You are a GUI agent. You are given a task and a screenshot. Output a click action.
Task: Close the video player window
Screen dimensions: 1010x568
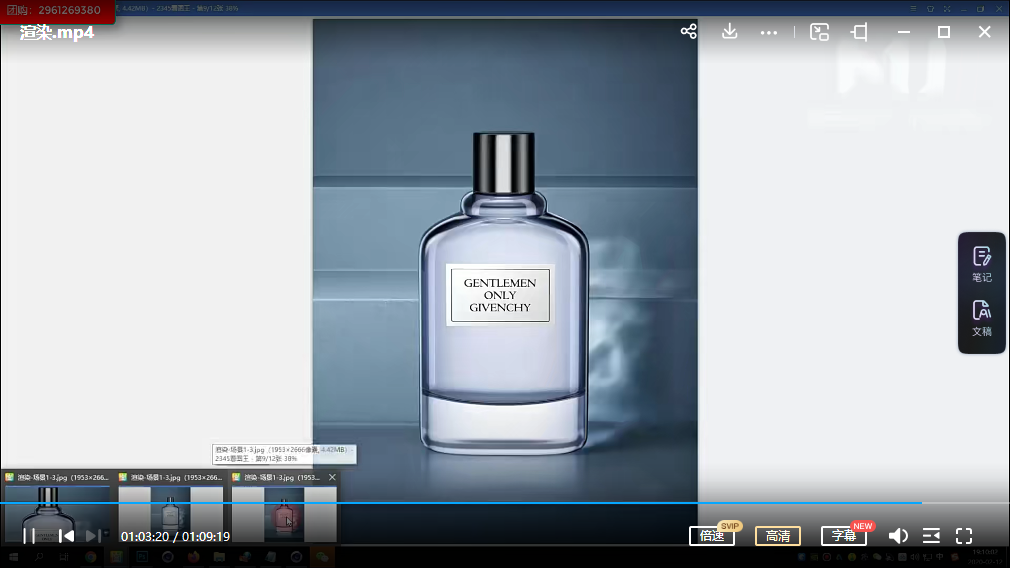tap(984, 32)
